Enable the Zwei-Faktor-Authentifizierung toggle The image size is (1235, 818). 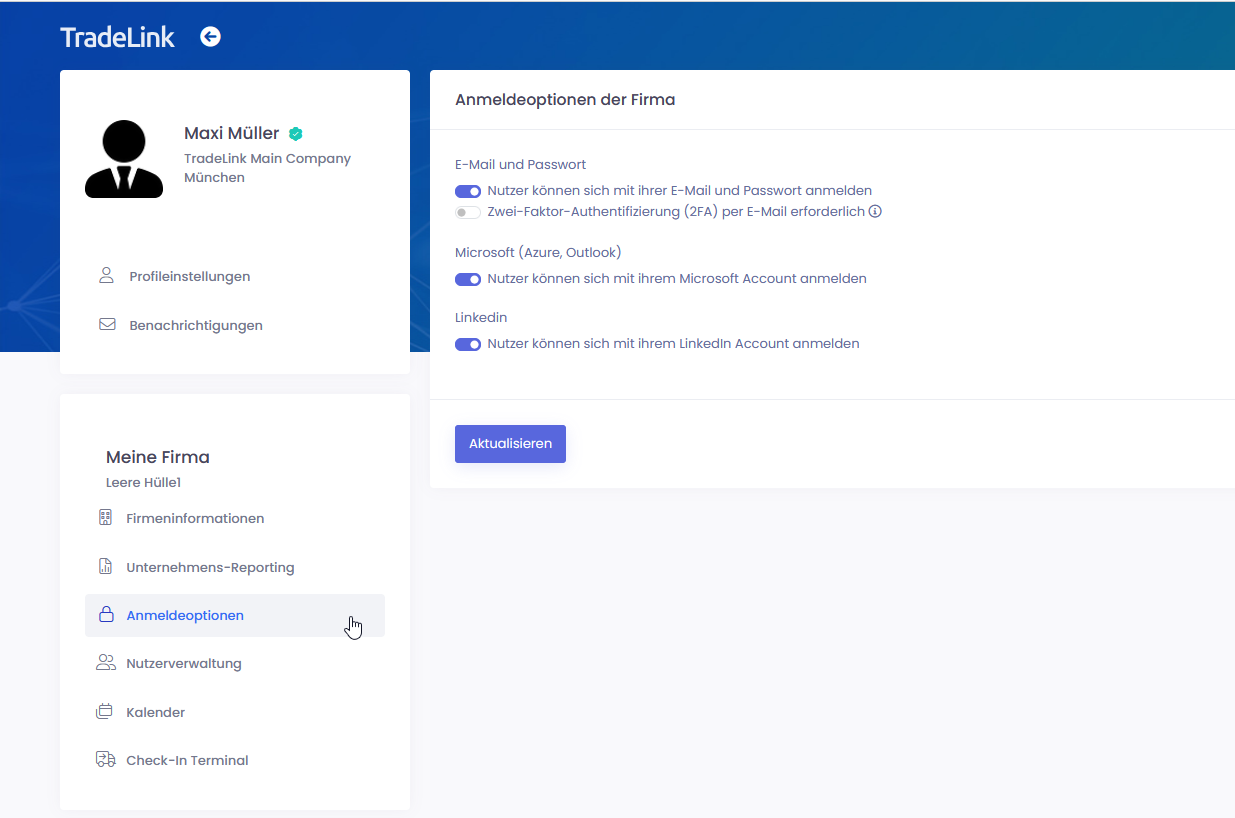(x=468, y=212)
